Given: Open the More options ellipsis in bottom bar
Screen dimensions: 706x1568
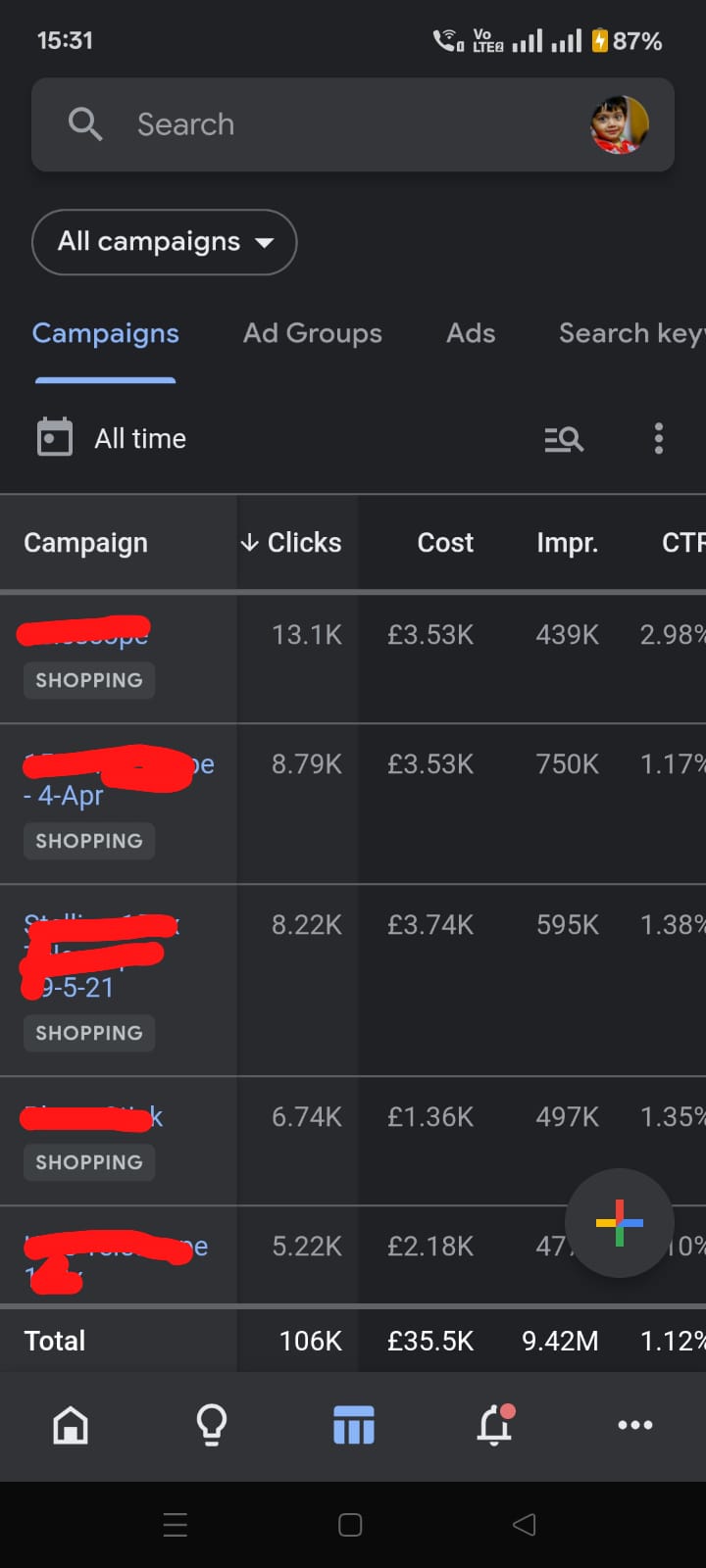Looking at the screenshot, I should pyautogui.click(x=635, y=1425).
